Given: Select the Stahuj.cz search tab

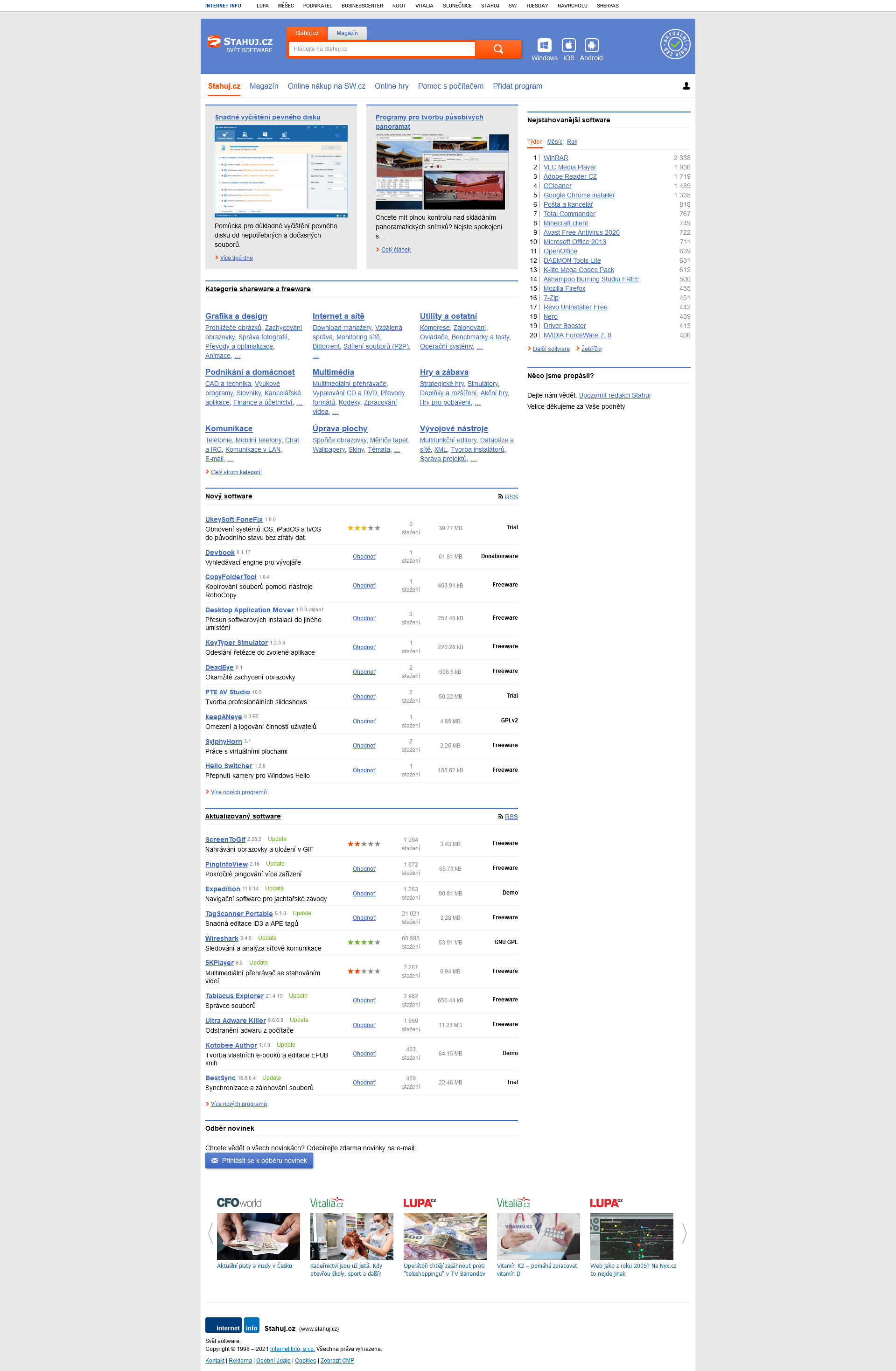Looking at the screenshot, I should (x=307, y=34).
